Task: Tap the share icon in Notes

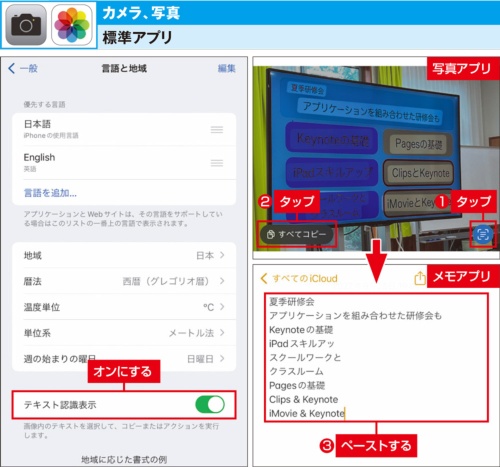Action: pyautogui.click(x=420, y=278)
